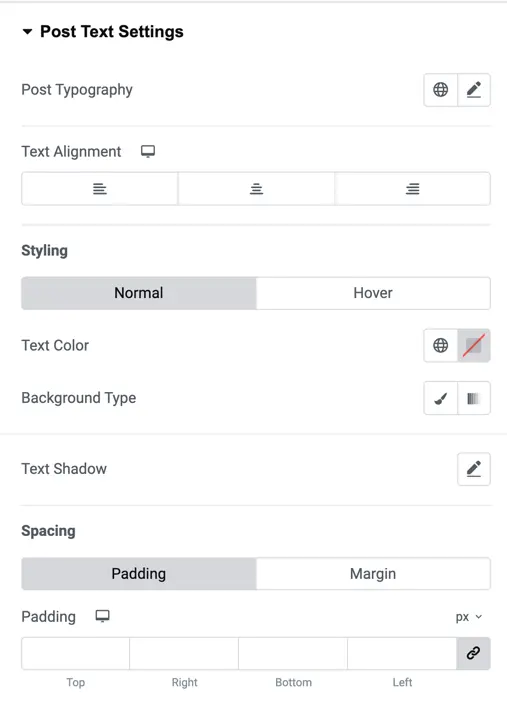The height and width of the screenshot is (703, 507).
Task: Switch to the Margin spacing tab
Action: [x=373, y=574]
